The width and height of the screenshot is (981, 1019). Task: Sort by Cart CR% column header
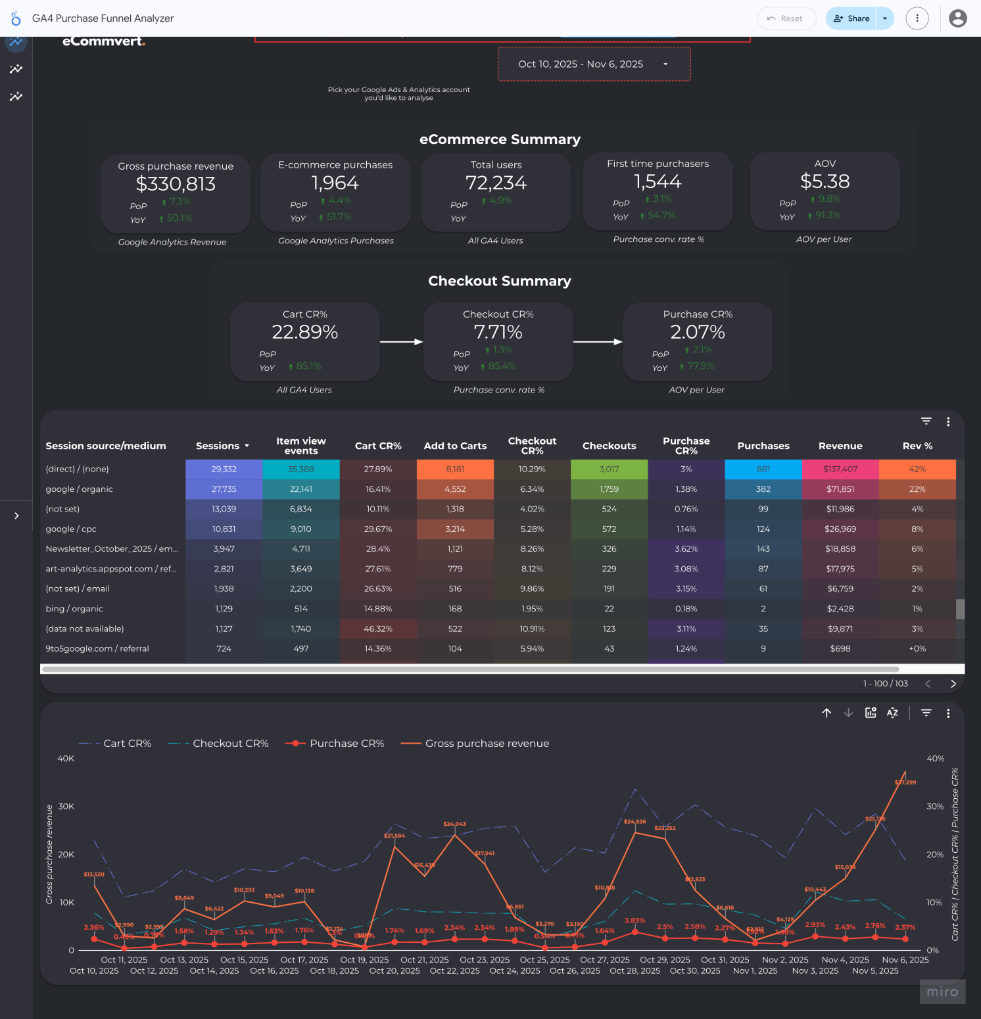378,446
